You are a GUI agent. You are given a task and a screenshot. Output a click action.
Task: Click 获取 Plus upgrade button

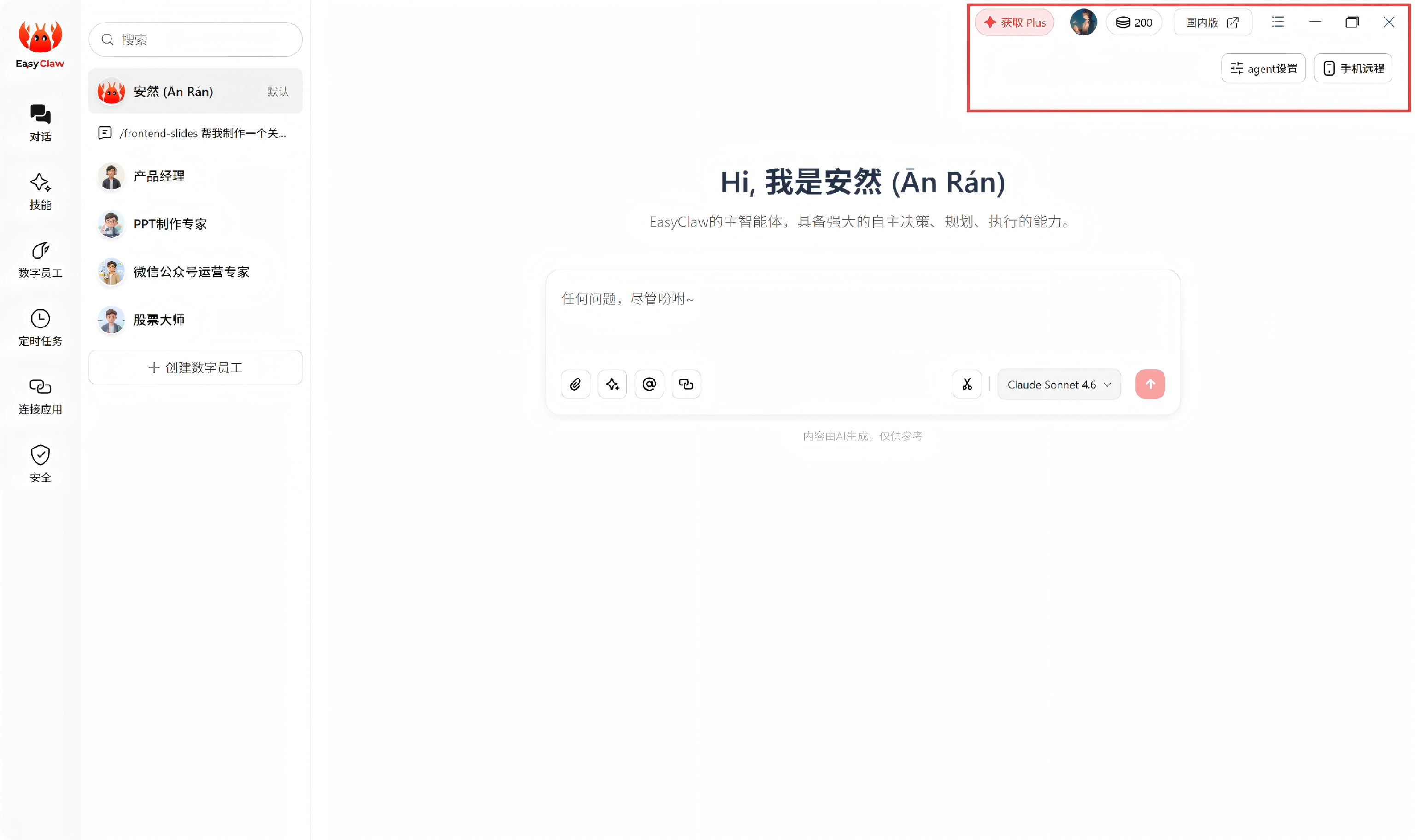click(x=1014, y=22)
